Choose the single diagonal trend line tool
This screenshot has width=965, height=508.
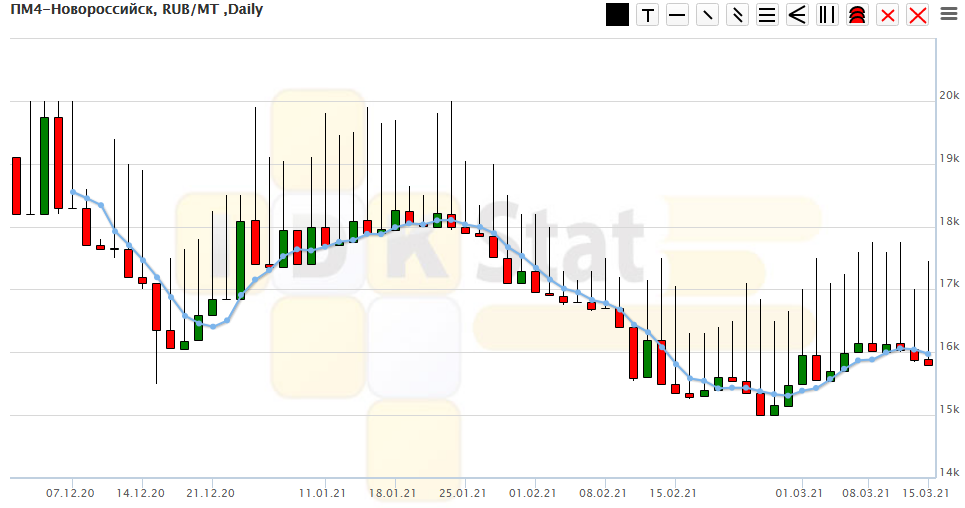(708, 15)
